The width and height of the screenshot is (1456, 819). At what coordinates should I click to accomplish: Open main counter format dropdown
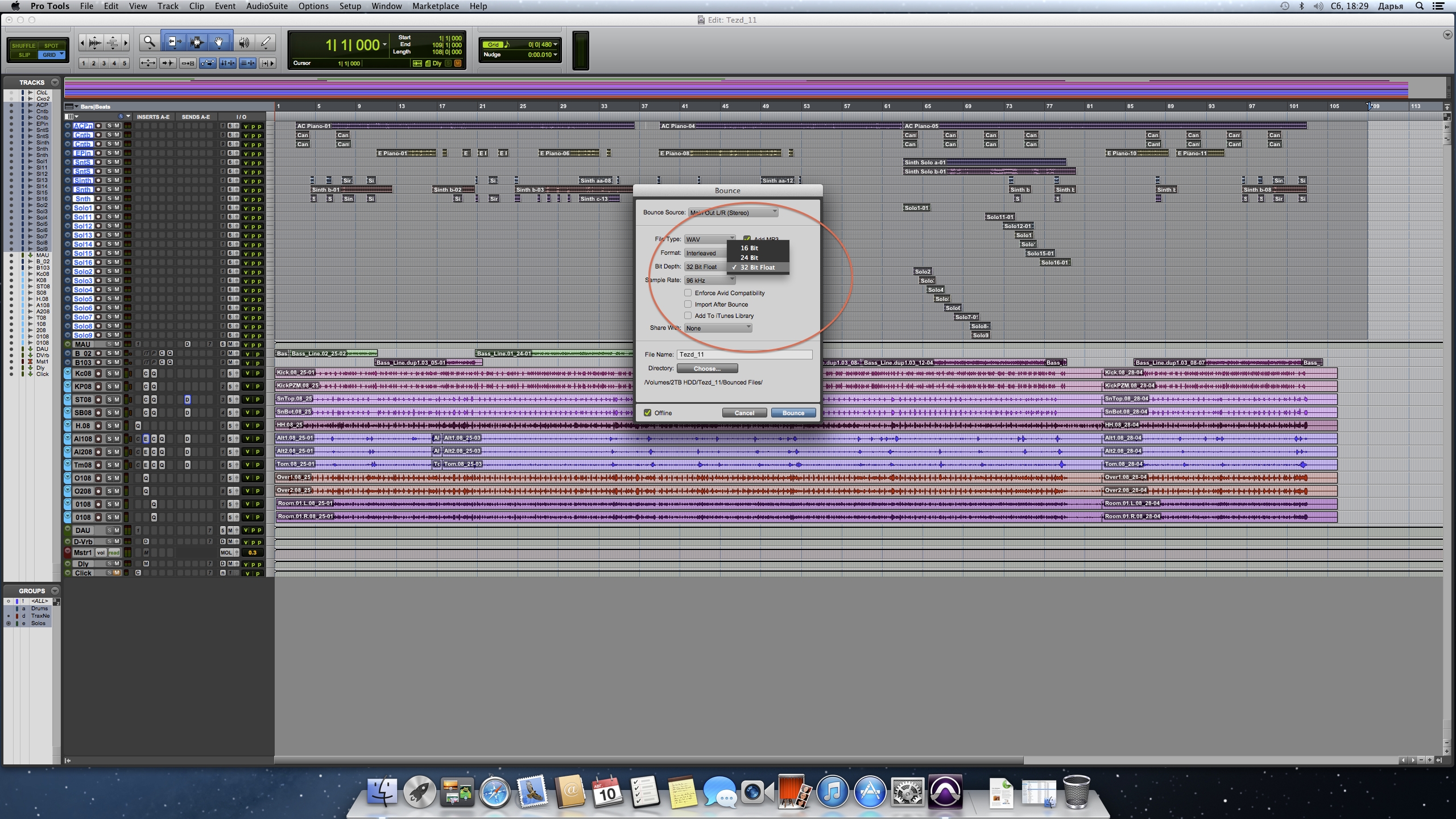click(x=385, y=45)
